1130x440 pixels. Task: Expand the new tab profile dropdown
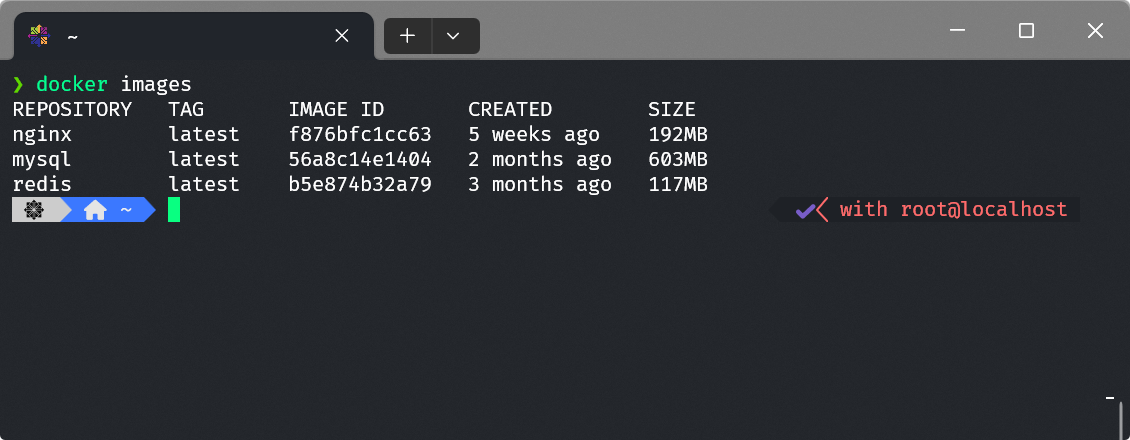click(453, 36)
